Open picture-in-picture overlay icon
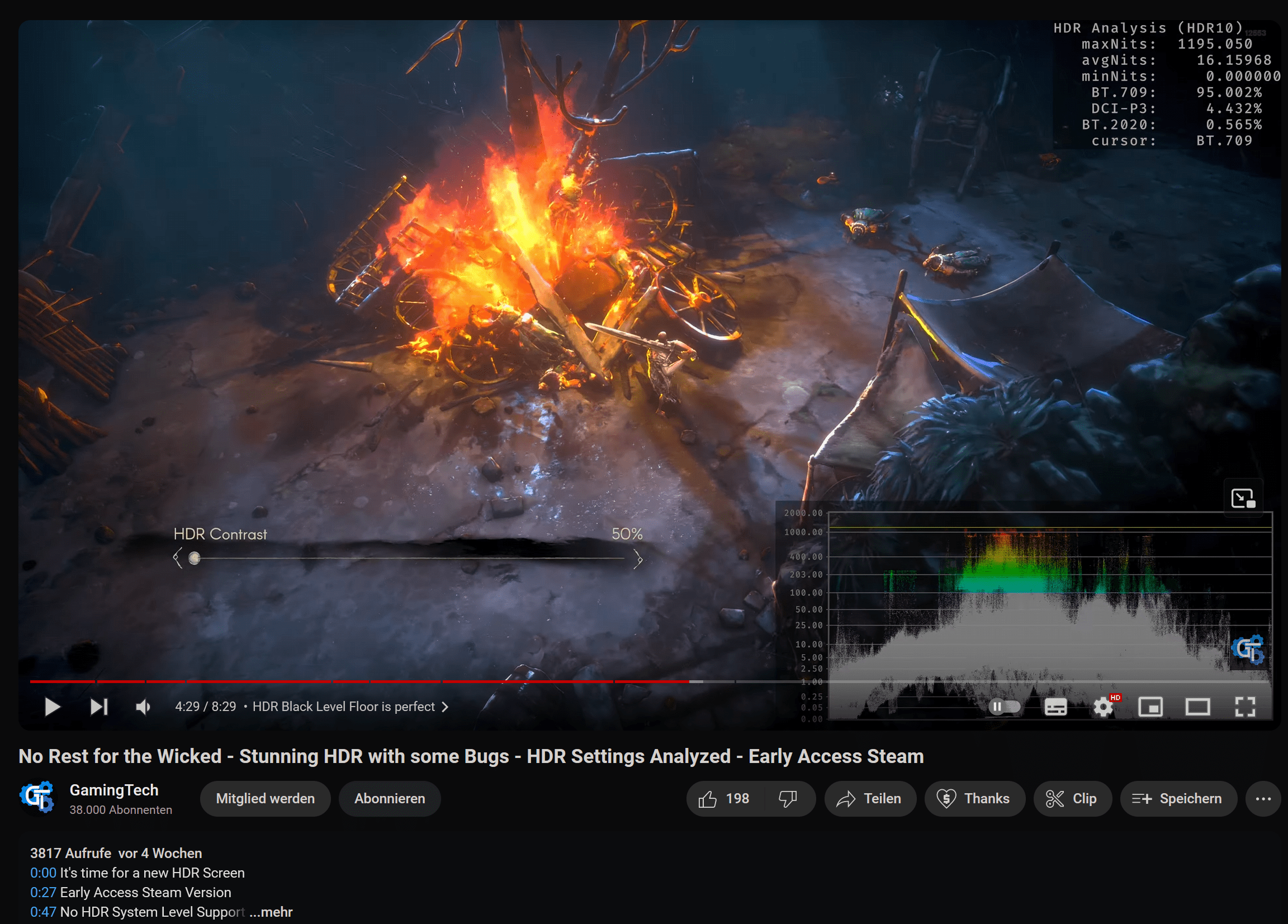The width and height of the screenshot is (1288, 924). coord(1243,498)
